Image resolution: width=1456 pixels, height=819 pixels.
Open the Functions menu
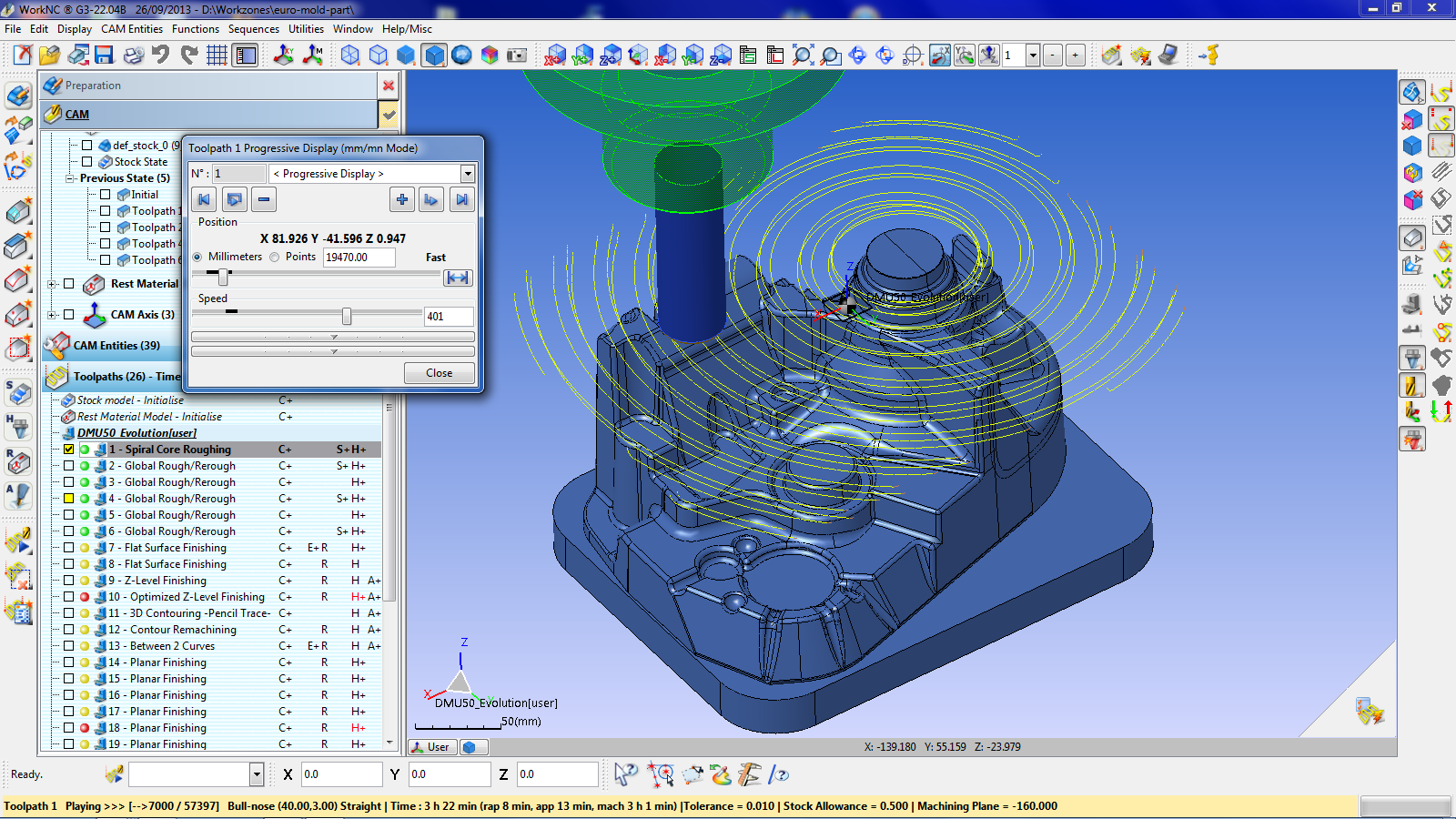click(x=196, y=29)
